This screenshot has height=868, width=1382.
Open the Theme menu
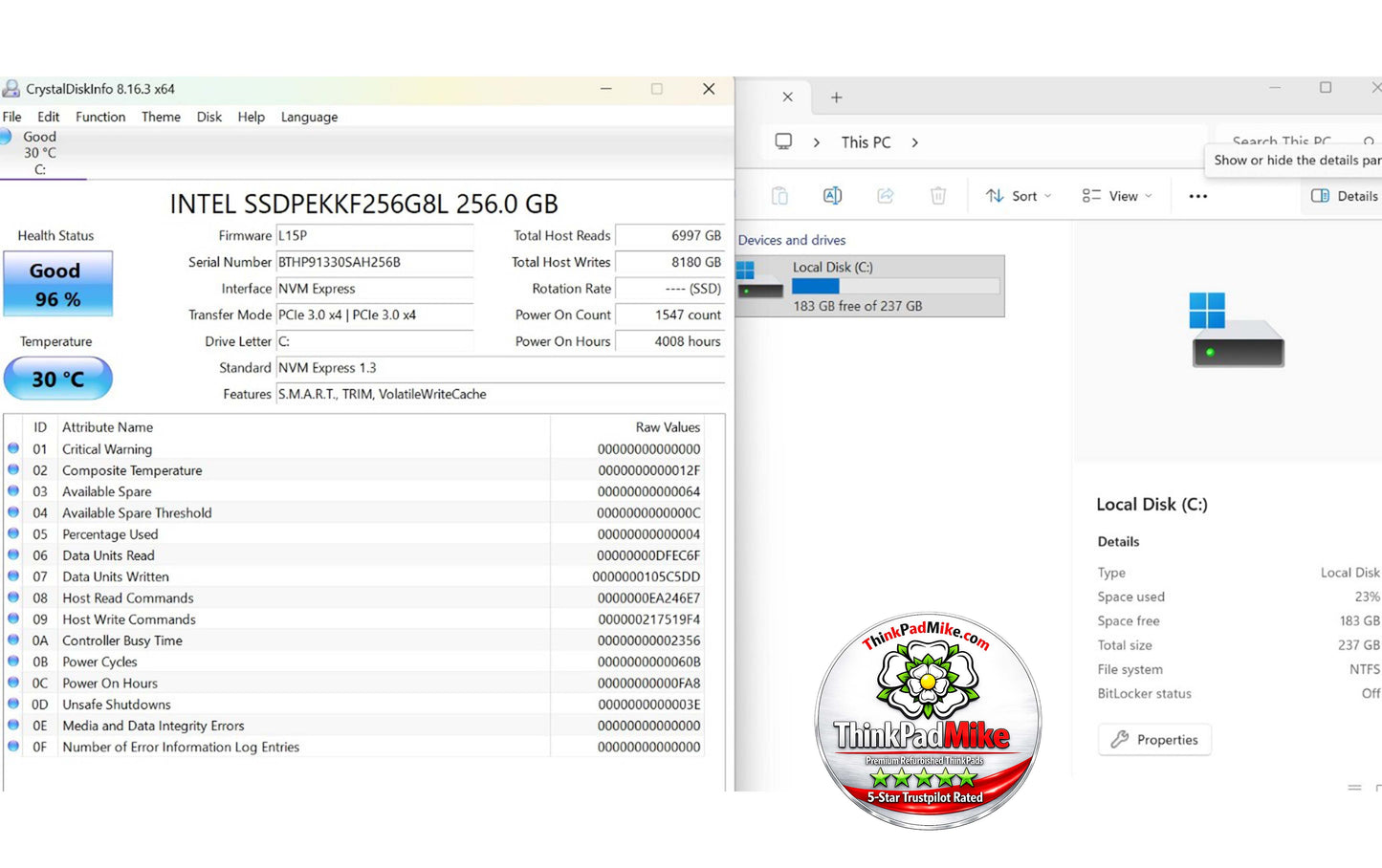click(x=161, y=117)
